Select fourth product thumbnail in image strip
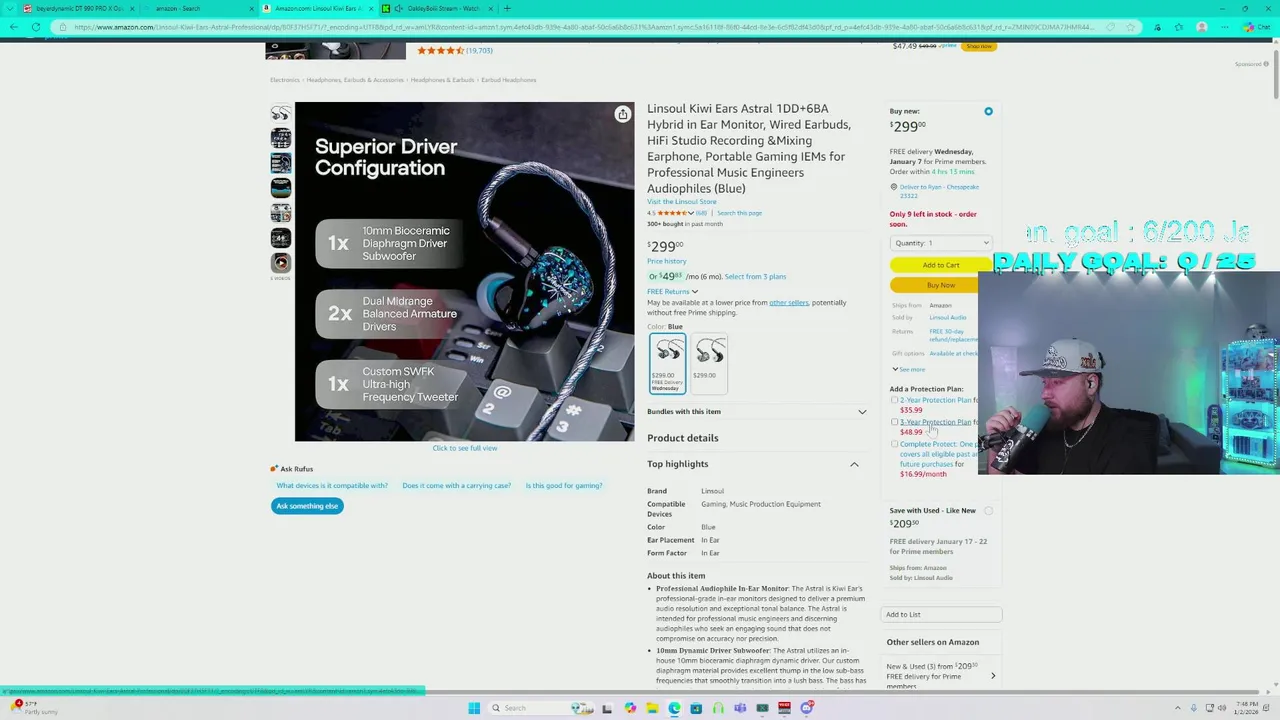Viewport: 1280px width, 720px height. point(281,188)
